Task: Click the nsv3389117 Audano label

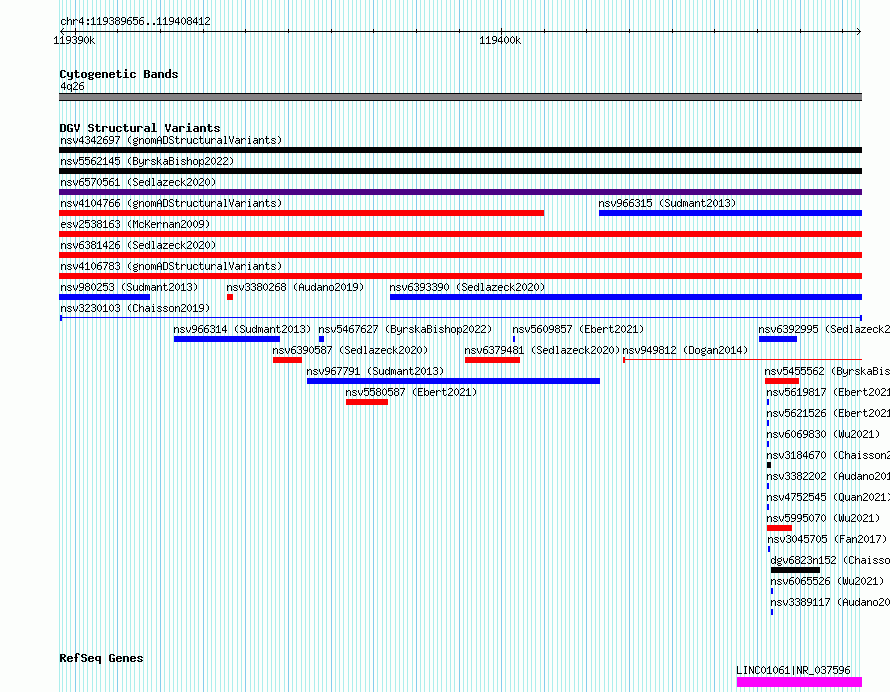Action: tap(830, 602)
